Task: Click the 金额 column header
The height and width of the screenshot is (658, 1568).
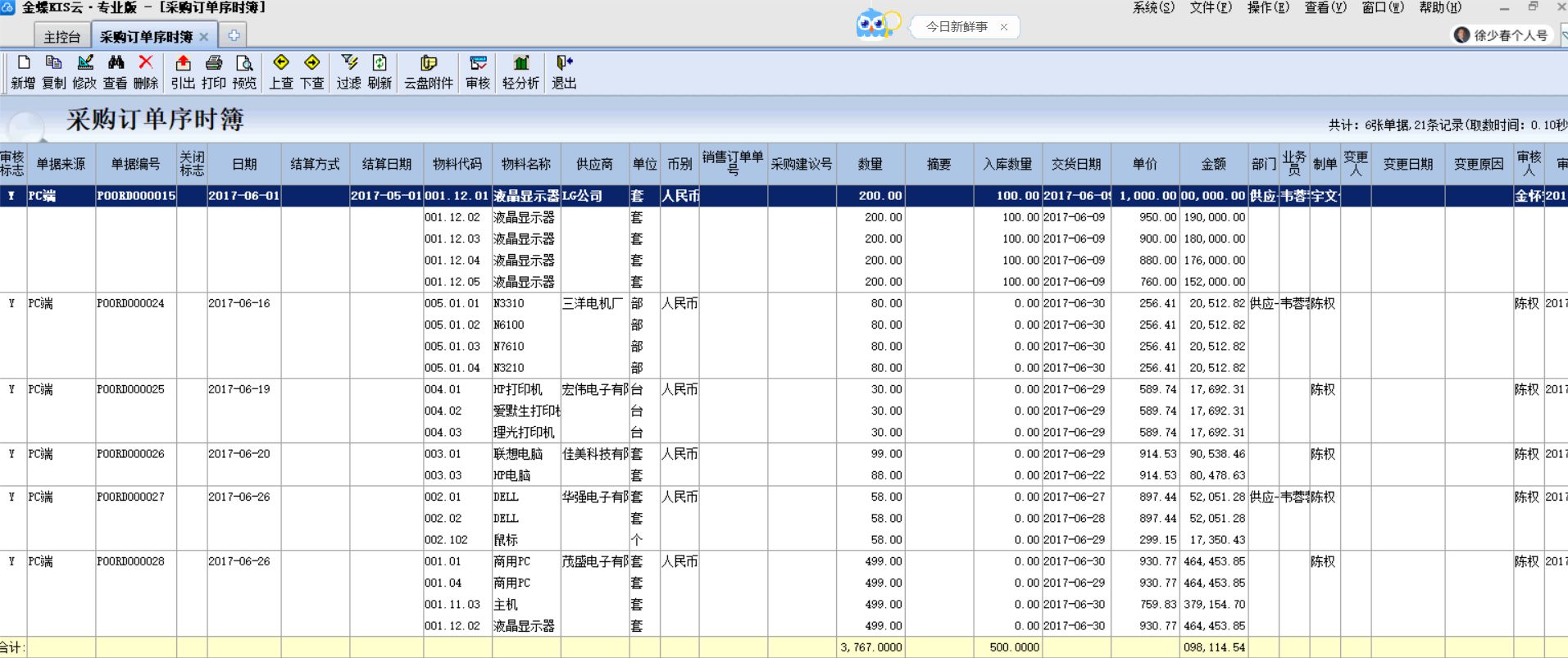Action: click(1214, 164)
